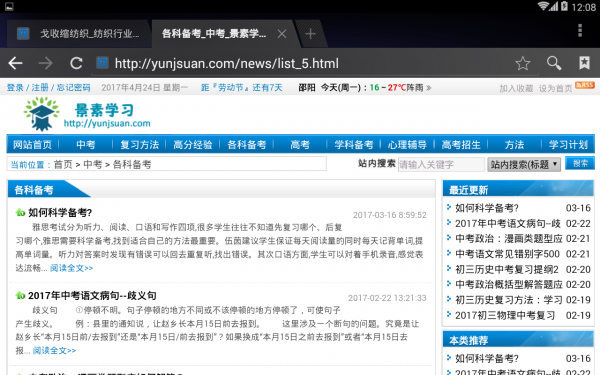The height and width of the screenshot is (375, 600).
Task: Click the 各科备考 section heading
Action: tap(34, 190)
